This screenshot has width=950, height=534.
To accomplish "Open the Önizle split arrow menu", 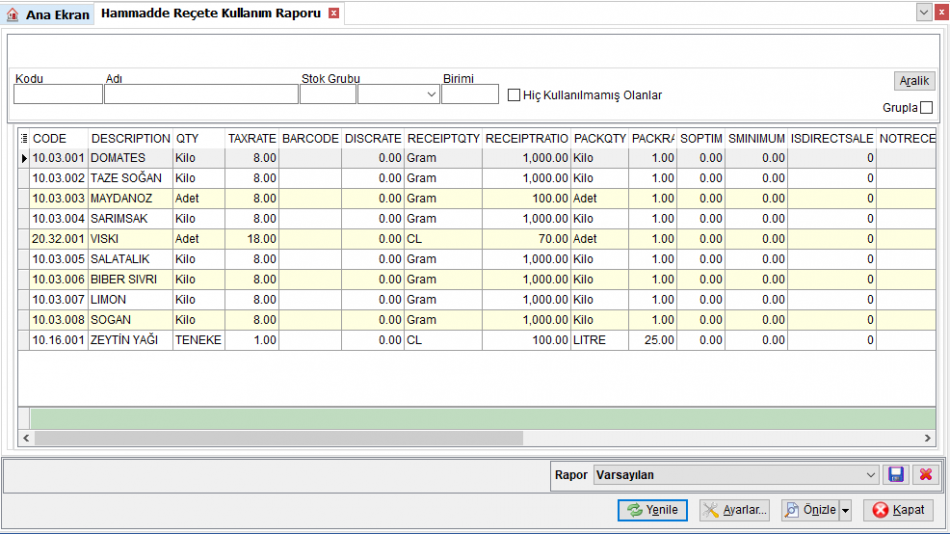I will (845, 510).
